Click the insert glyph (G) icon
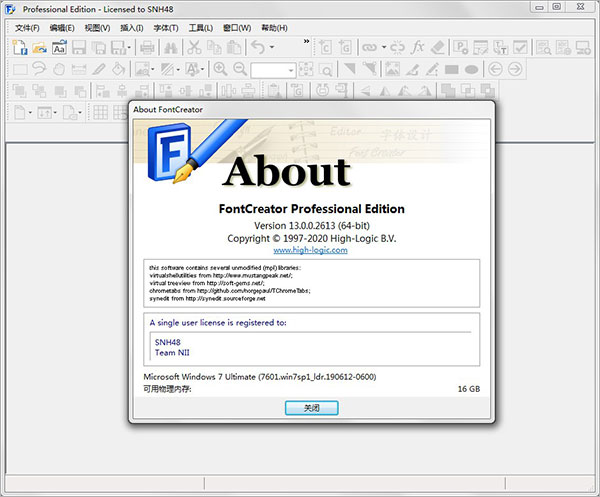 345,47
